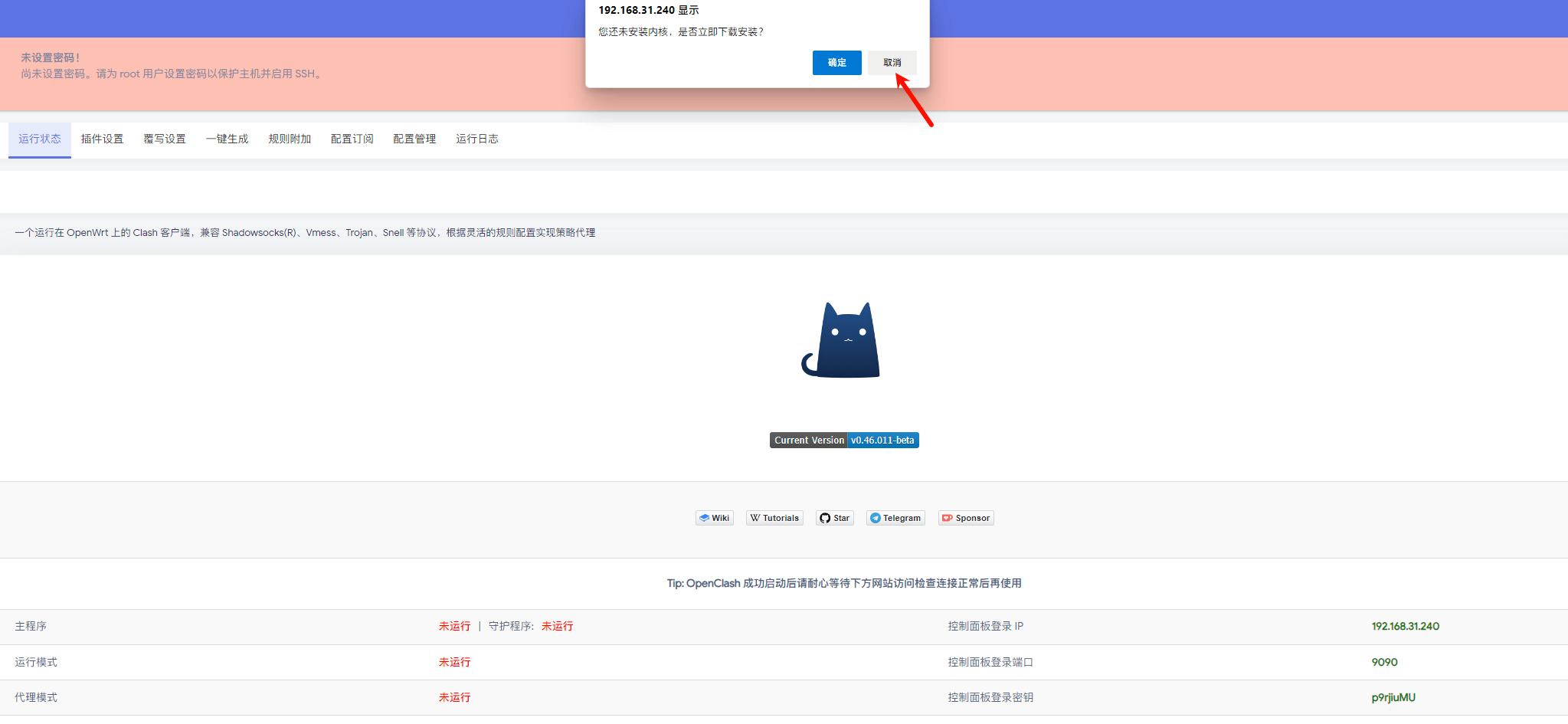1568x724 pixels.
Task: Click the GitHub Star badge
Action: 834,518
